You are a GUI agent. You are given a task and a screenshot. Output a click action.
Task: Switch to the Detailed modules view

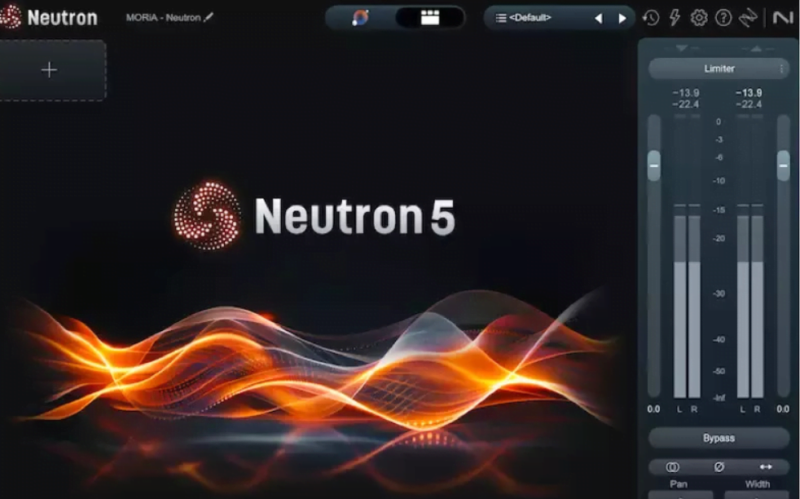tap(430, 18)
